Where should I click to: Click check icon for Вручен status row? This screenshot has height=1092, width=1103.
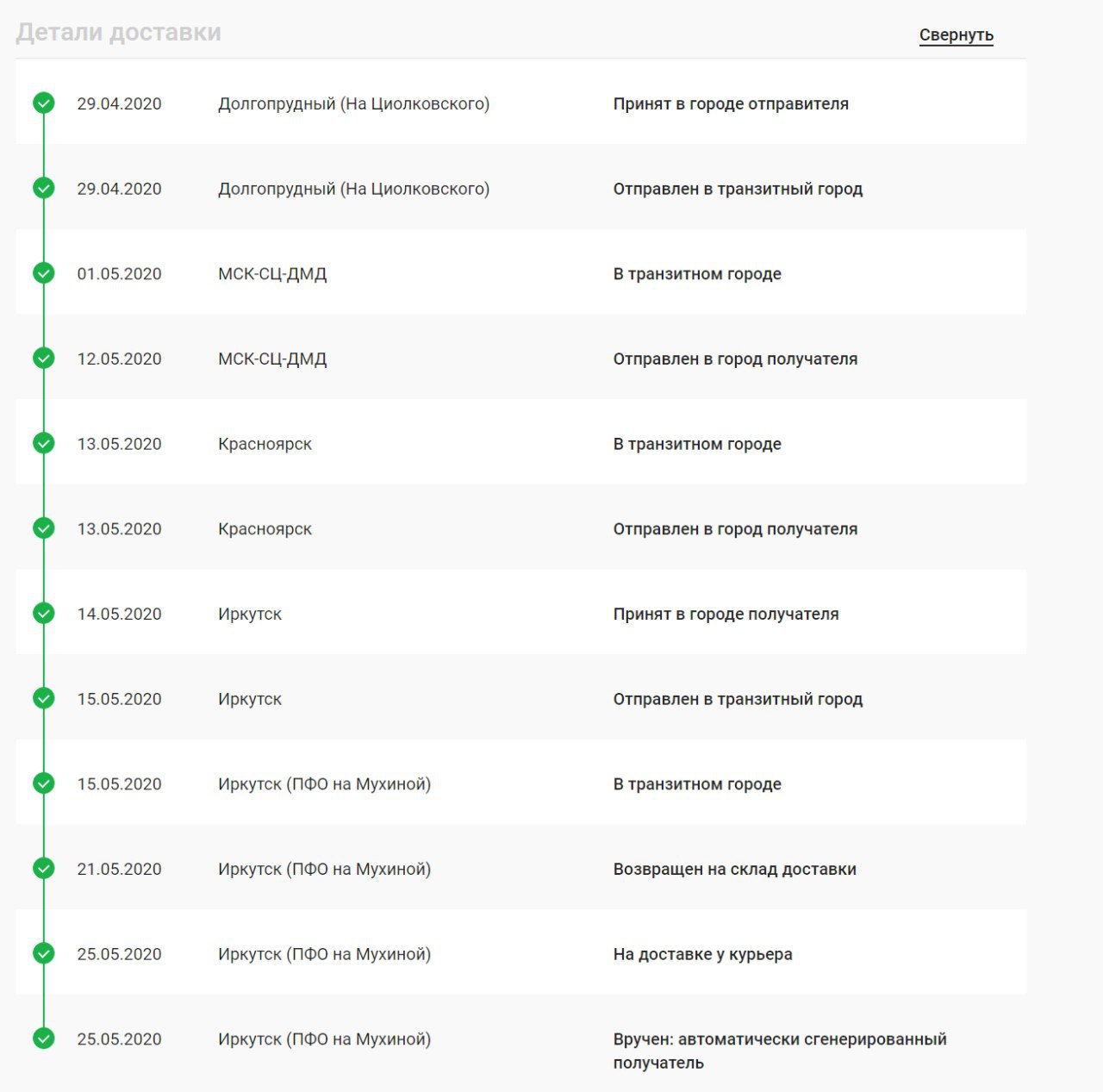pyautogui.click(x=44, y=1039)
